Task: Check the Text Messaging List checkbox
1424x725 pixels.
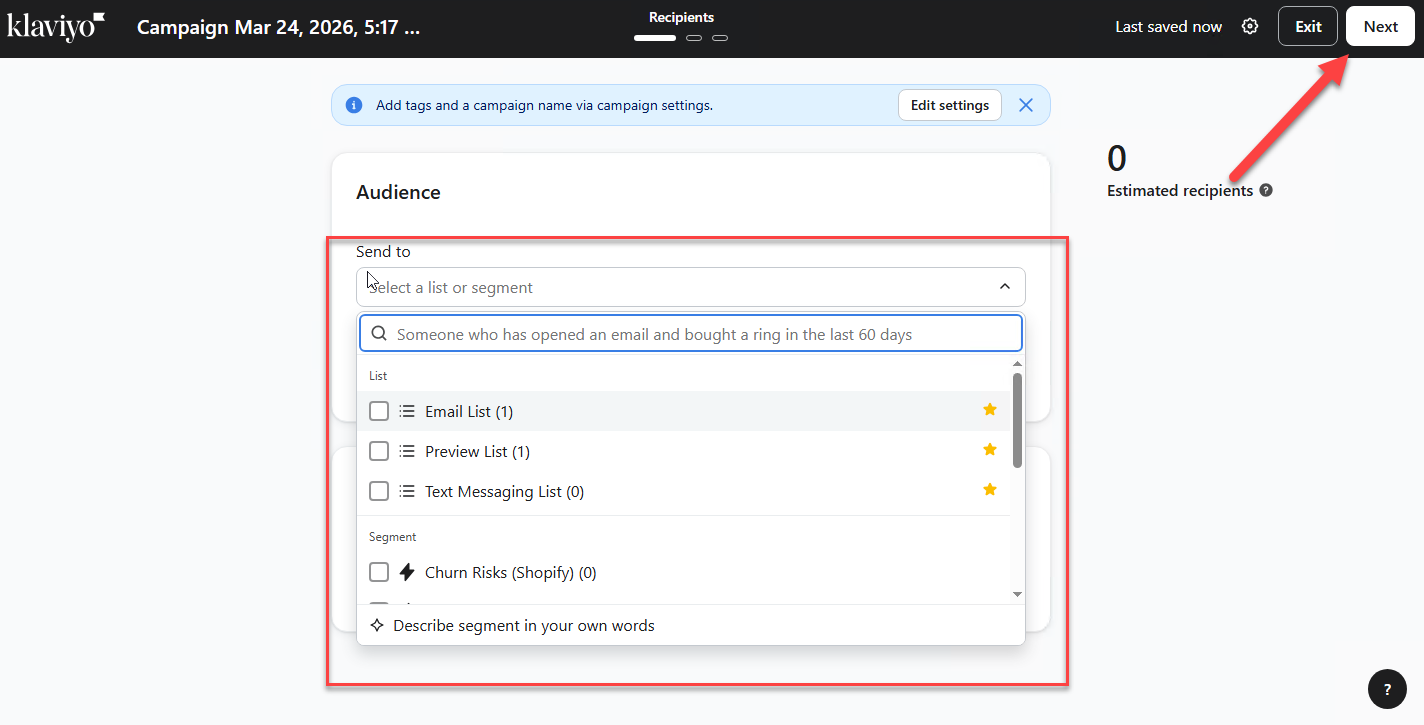Action: click(379, 491)
